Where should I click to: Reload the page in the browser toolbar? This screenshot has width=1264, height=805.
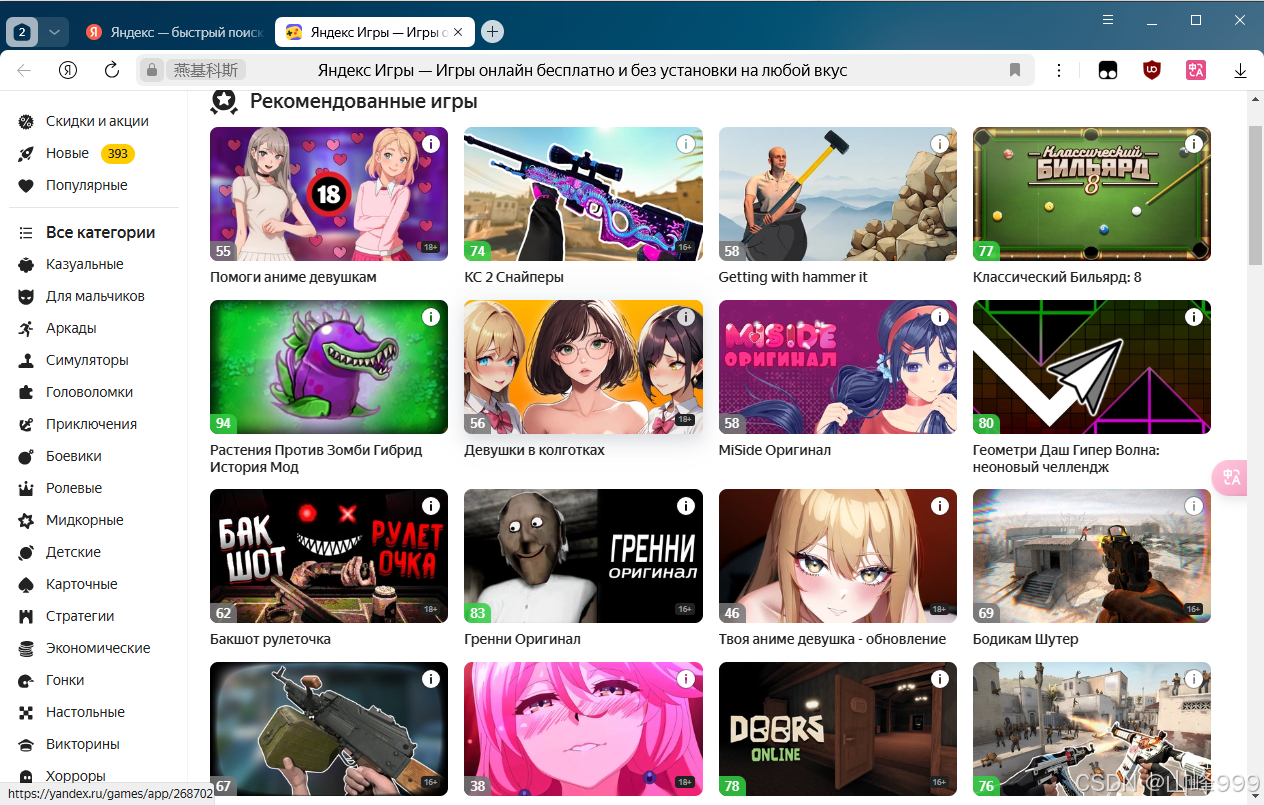112,70
